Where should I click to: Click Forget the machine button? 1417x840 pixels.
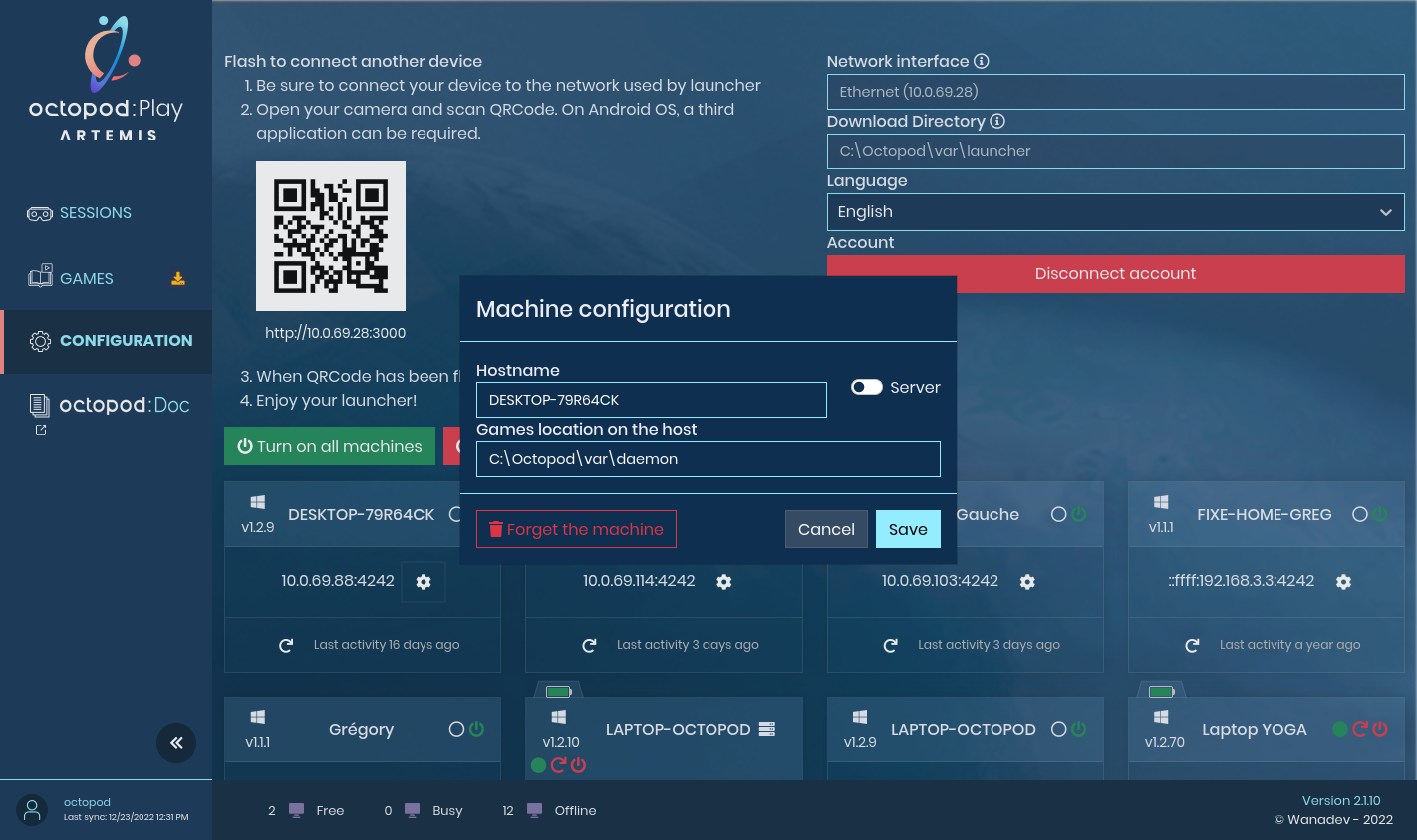pos(576,529)
